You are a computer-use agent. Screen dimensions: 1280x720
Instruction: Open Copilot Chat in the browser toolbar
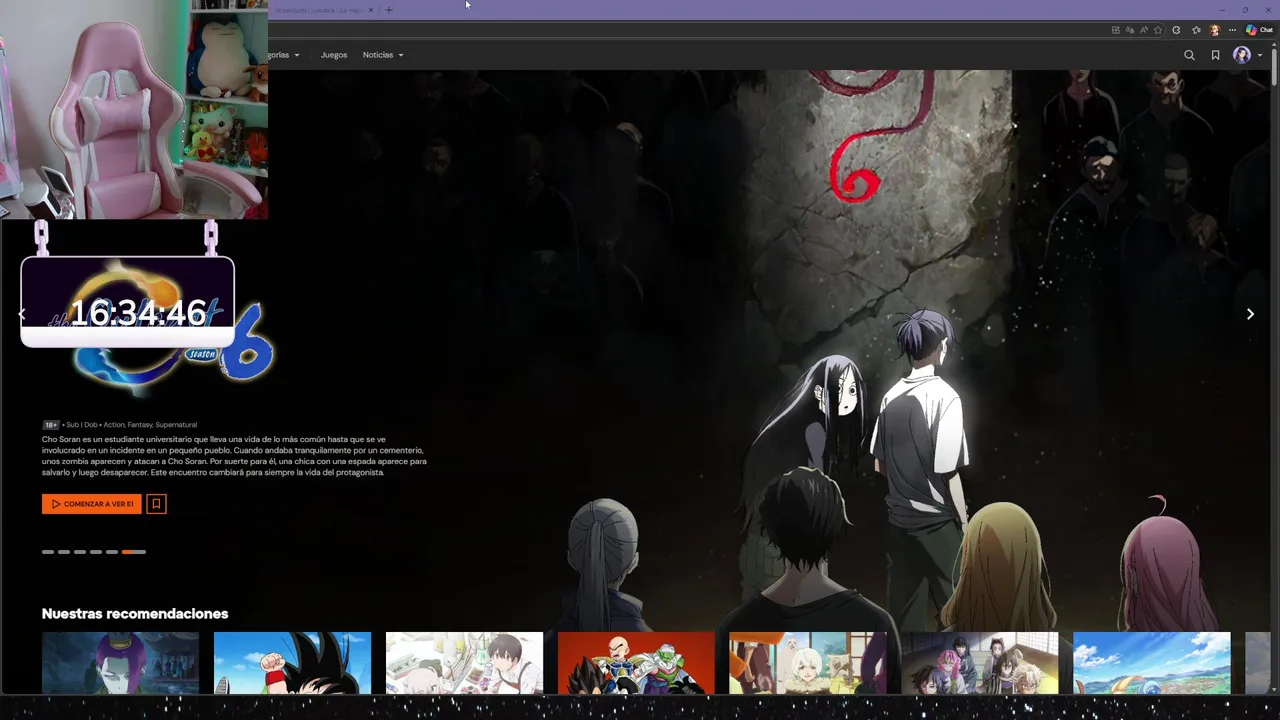tap(1259, 30)
